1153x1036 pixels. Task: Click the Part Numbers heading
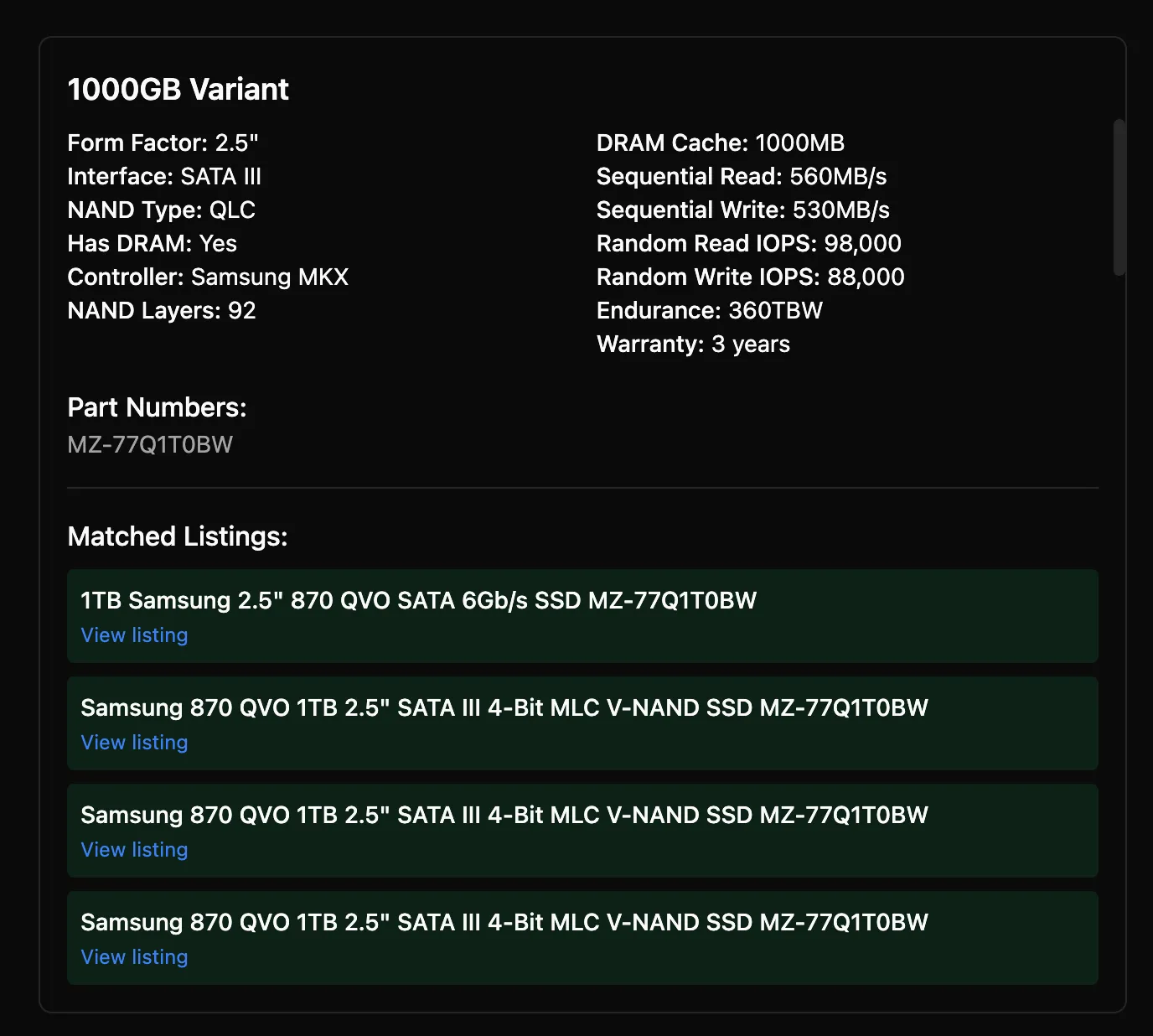pos(157,407)
